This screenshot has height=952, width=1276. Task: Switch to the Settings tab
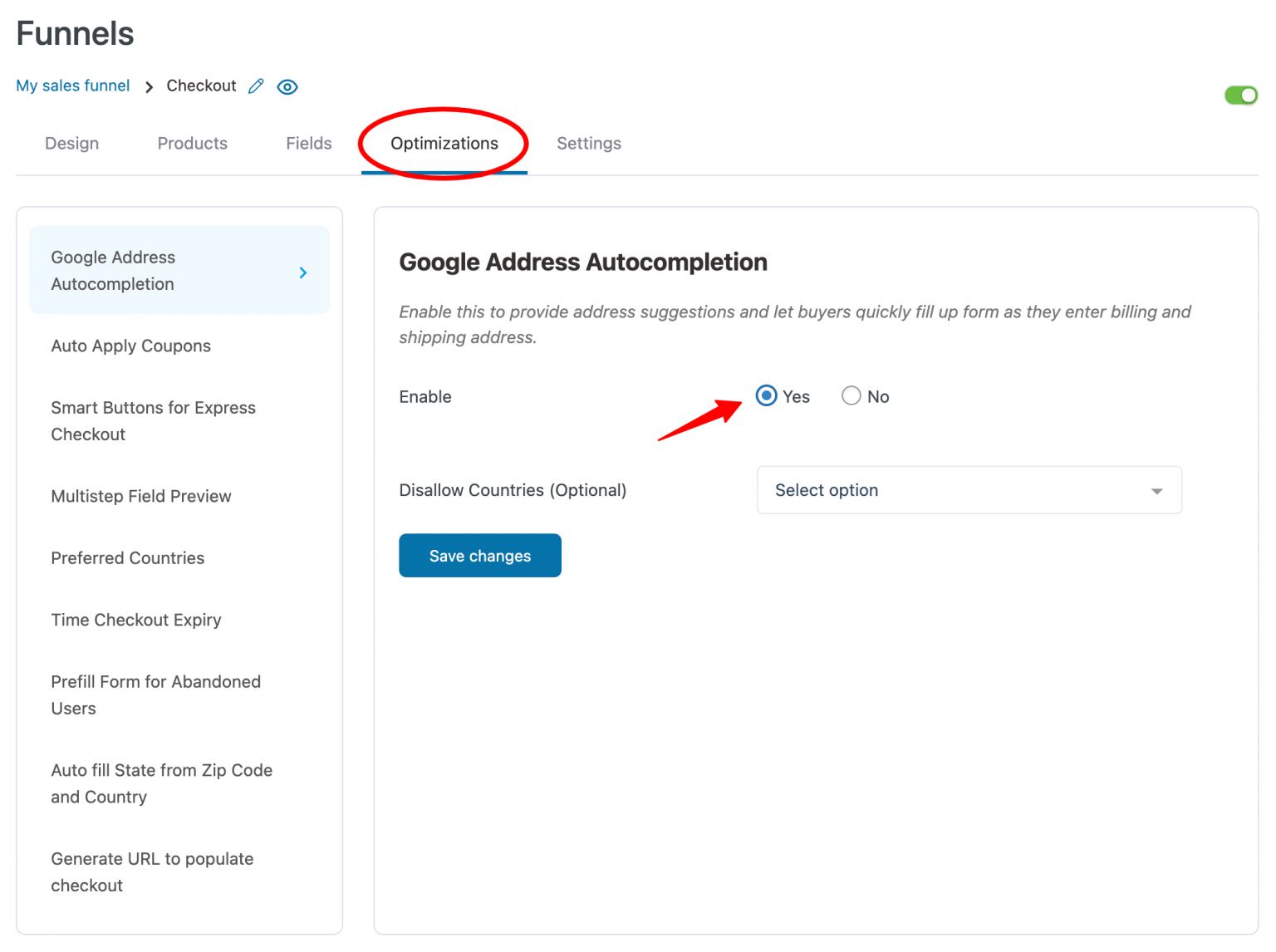coord(588,143)
